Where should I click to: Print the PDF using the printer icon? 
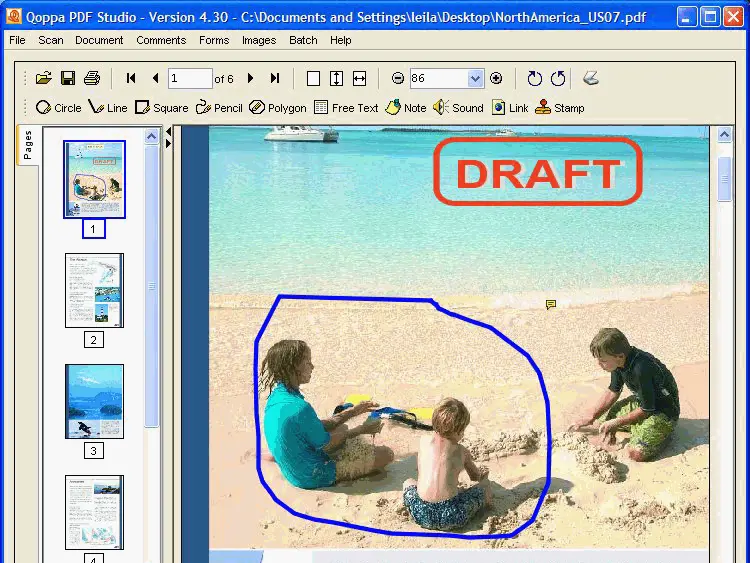coord(92,78)
